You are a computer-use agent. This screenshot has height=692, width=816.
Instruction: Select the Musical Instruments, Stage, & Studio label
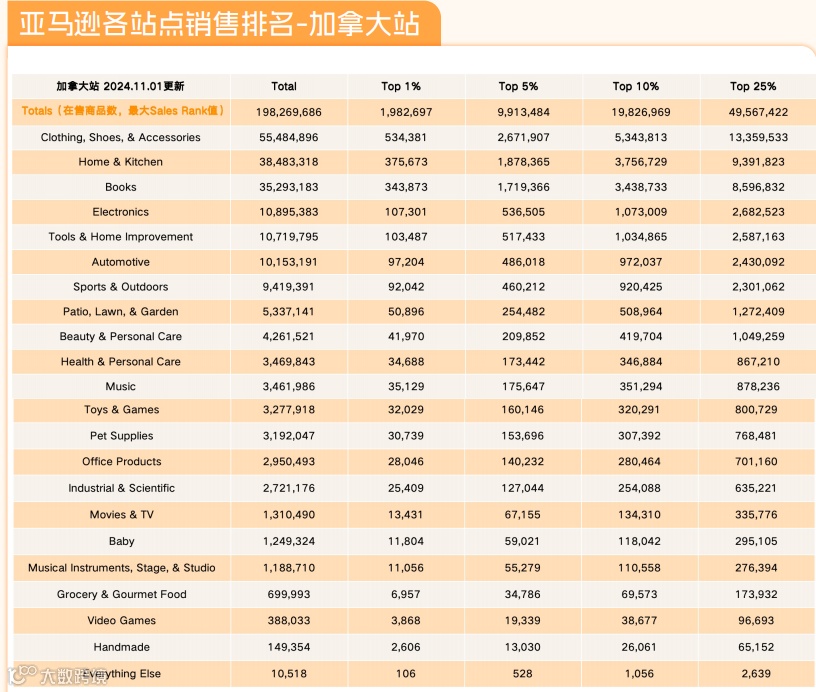[122, 568]
